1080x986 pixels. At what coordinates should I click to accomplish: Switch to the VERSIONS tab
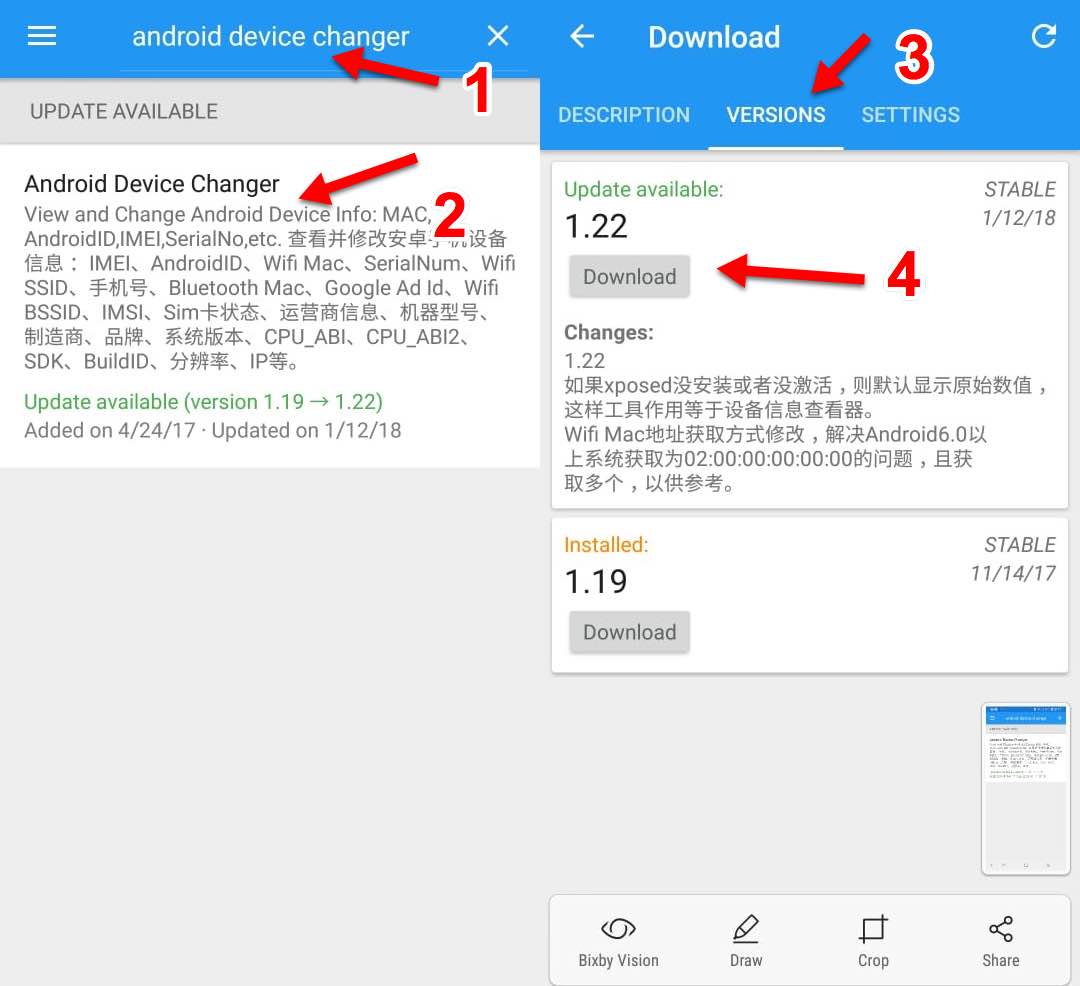776,115
